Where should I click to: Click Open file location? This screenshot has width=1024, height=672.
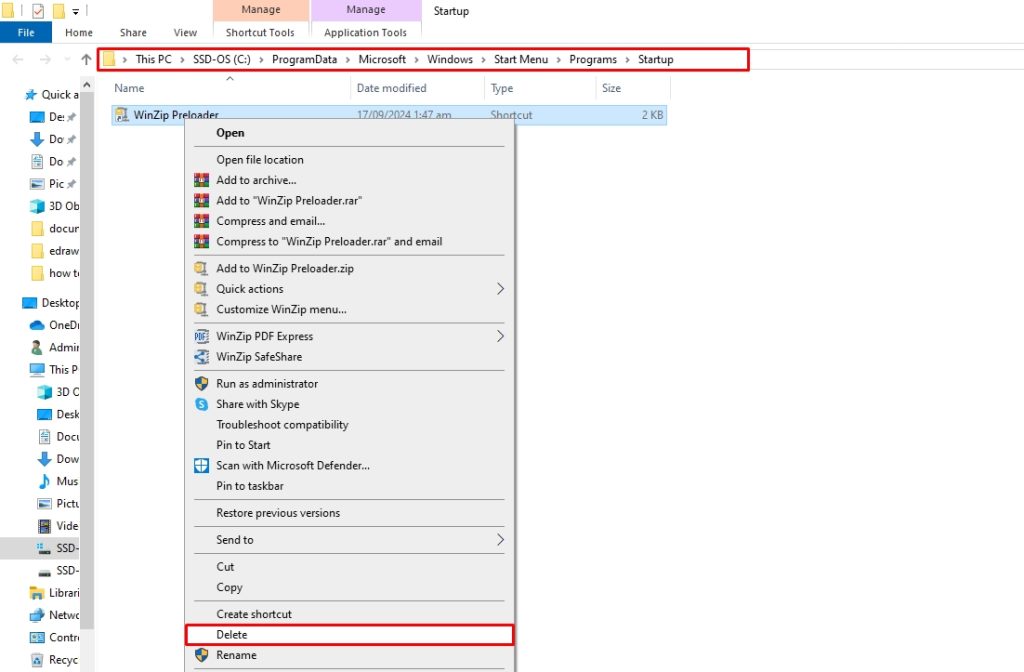click(349, 159)
